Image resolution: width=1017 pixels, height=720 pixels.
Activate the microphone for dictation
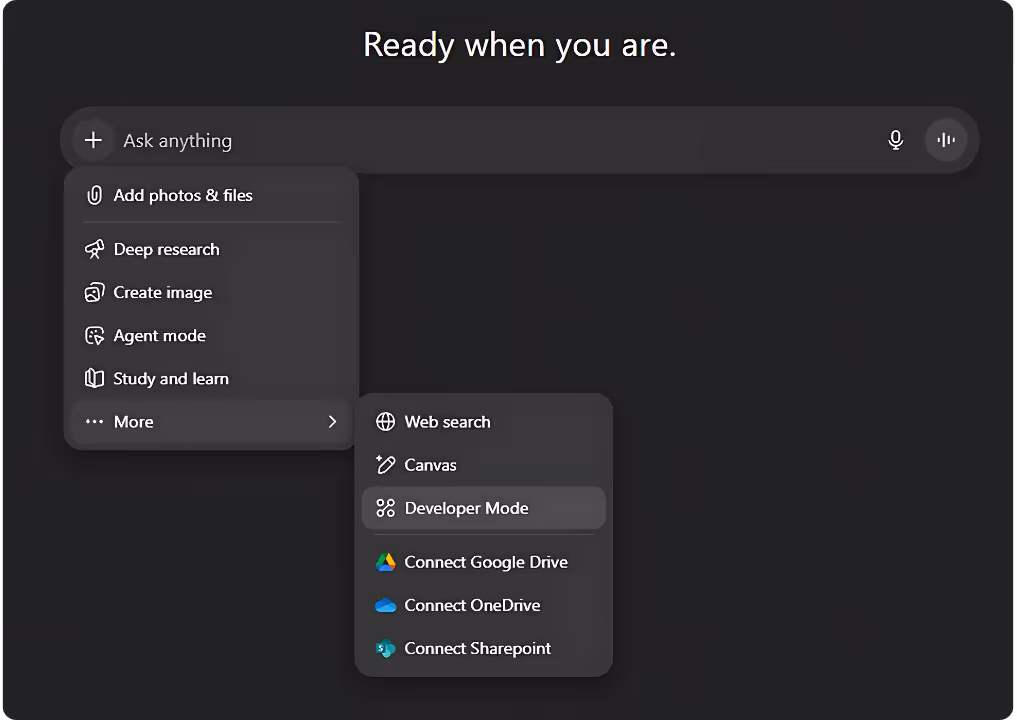pyautogui.click(x=895, y=139)
